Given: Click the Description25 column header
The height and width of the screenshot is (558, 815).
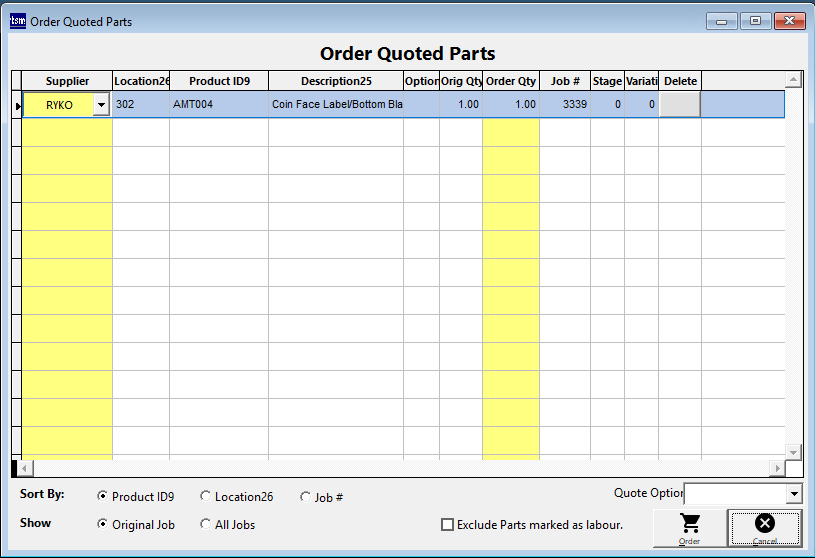Looking at the screenshot, I should click(336, 81).
